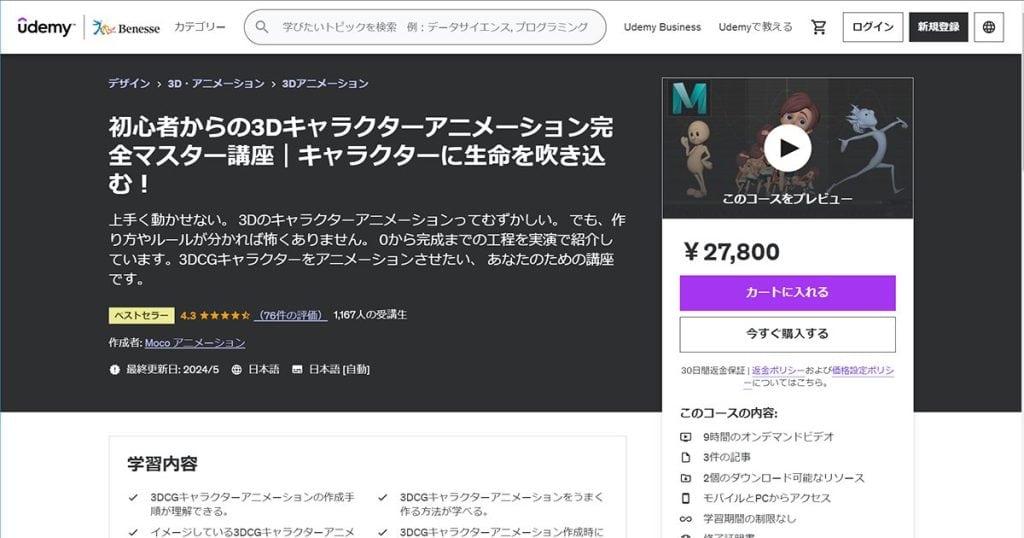1024x538 pixels.
Task: Click the 新規登録 button
Action: (x=938, y=27)
